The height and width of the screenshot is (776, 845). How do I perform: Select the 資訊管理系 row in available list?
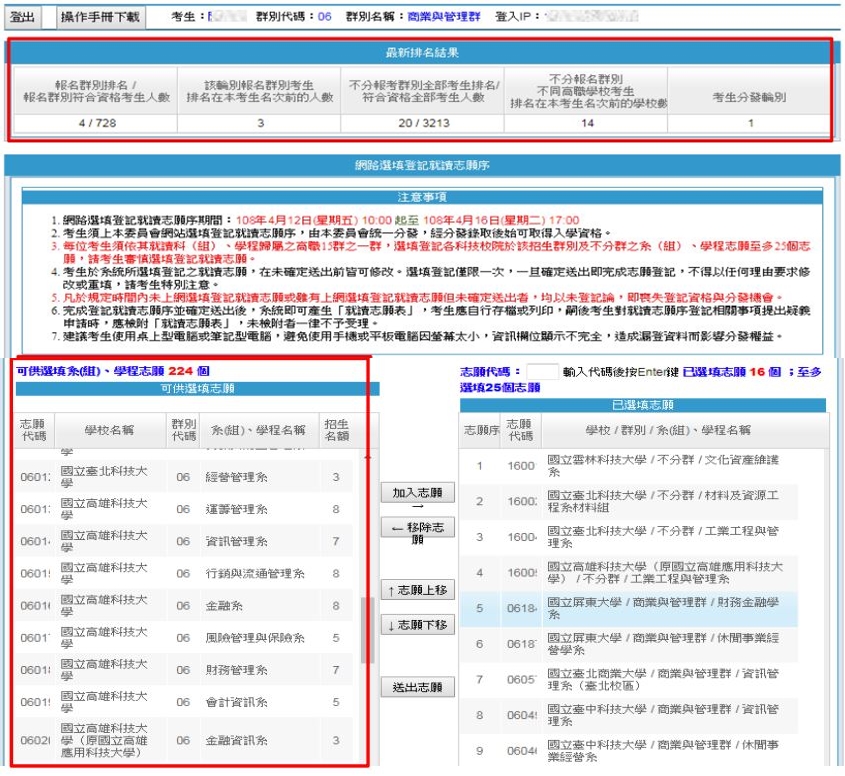[x=185, y=541]
